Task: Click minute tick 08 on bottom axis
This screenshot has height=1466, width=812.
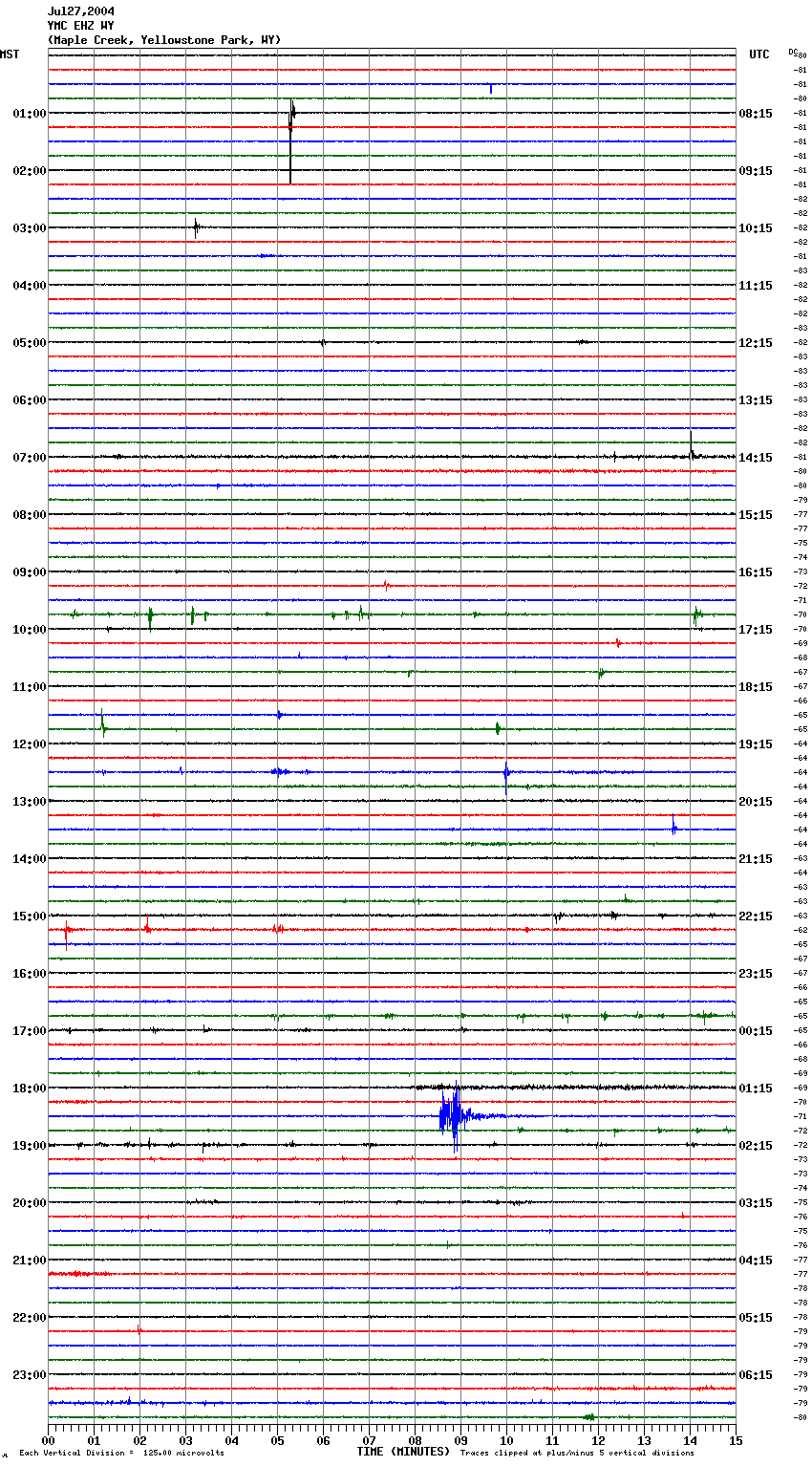Action: [x=415, y=1440]
